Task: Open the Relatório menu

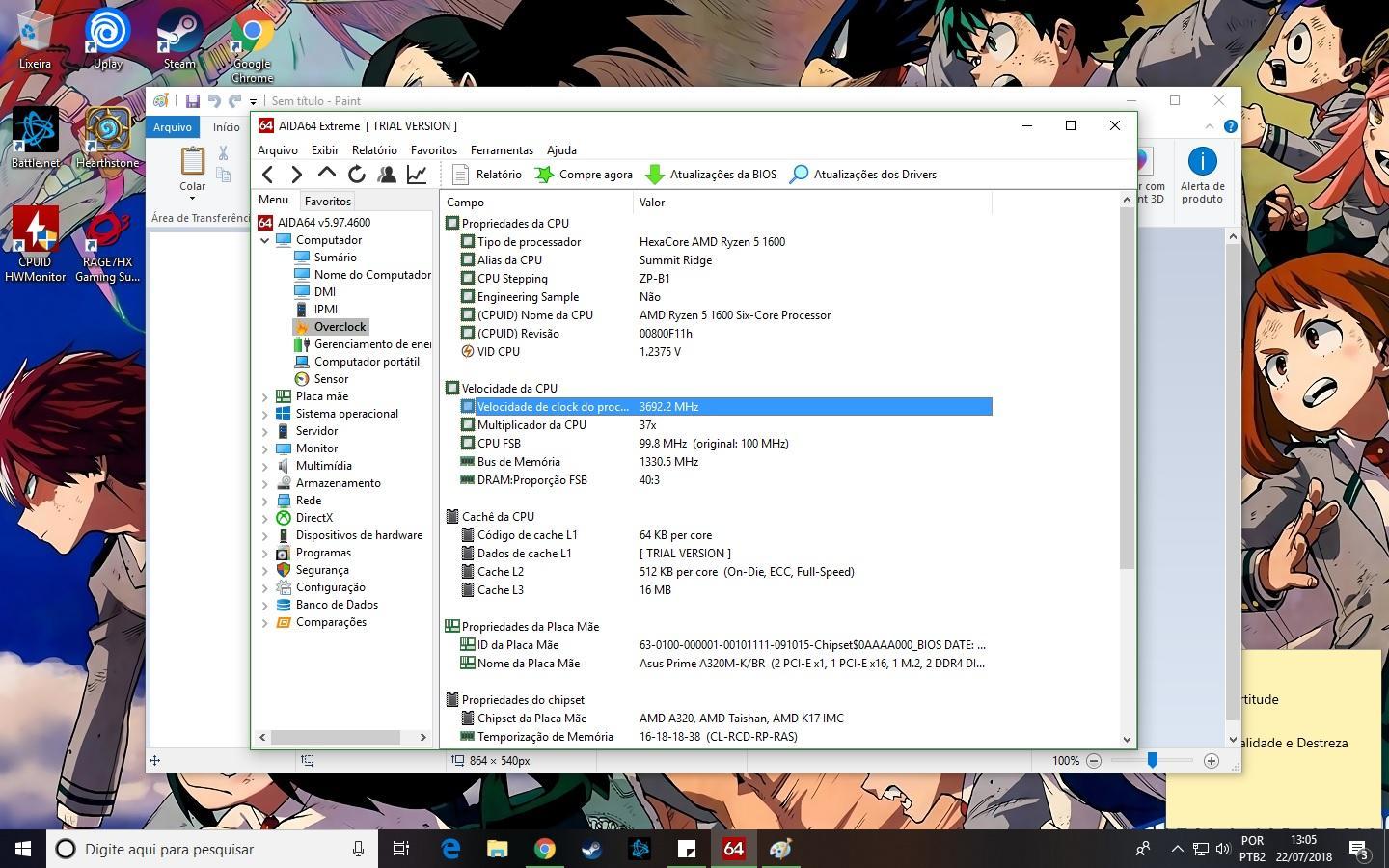Action: pyautogui.click(x=374, y=150)
